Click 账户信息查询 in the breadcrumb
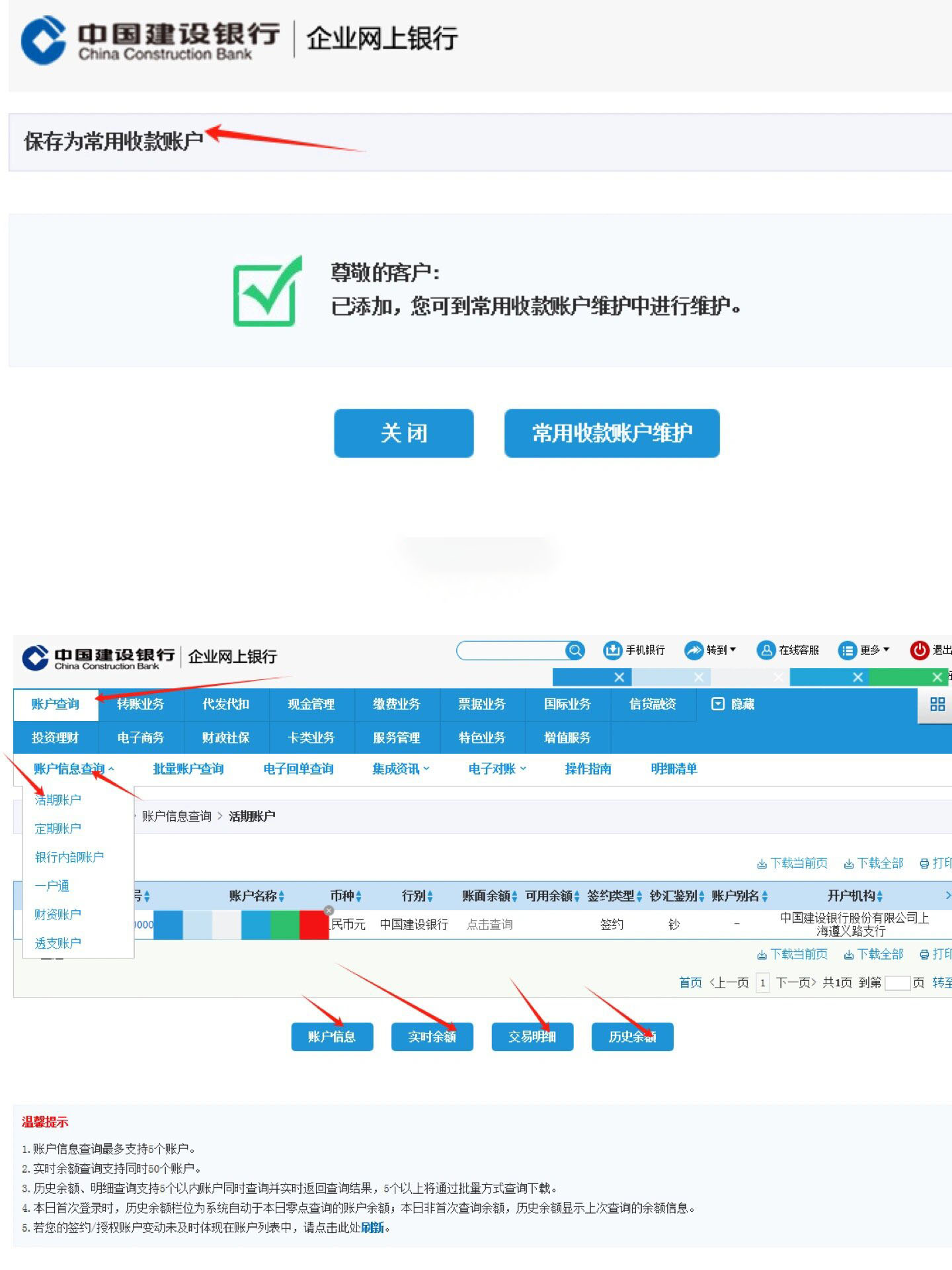This screenshot has height=1270, width=952. coord(177,816)
